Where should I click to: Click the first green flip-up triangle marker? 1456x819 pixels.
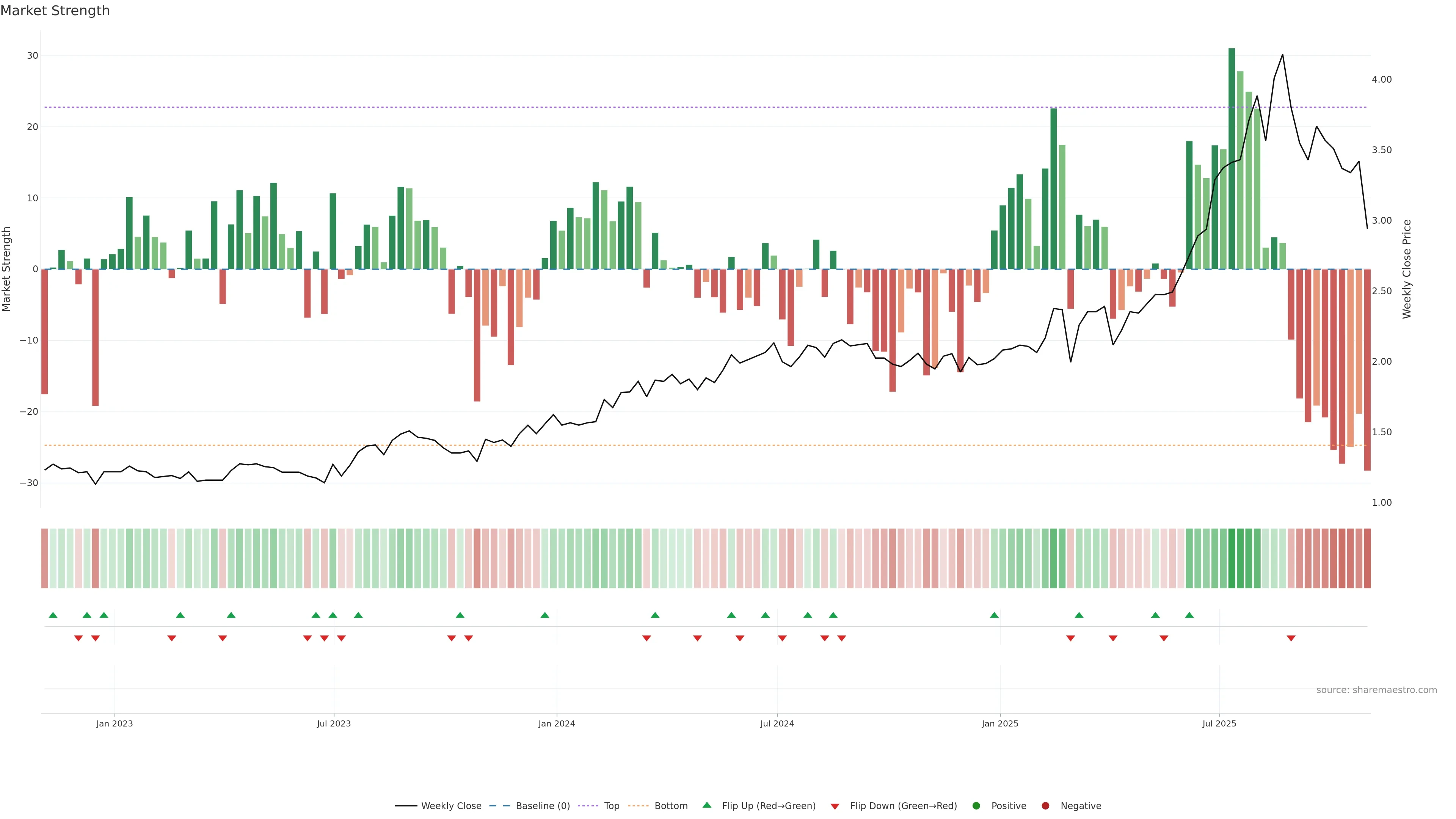(53, 615)
